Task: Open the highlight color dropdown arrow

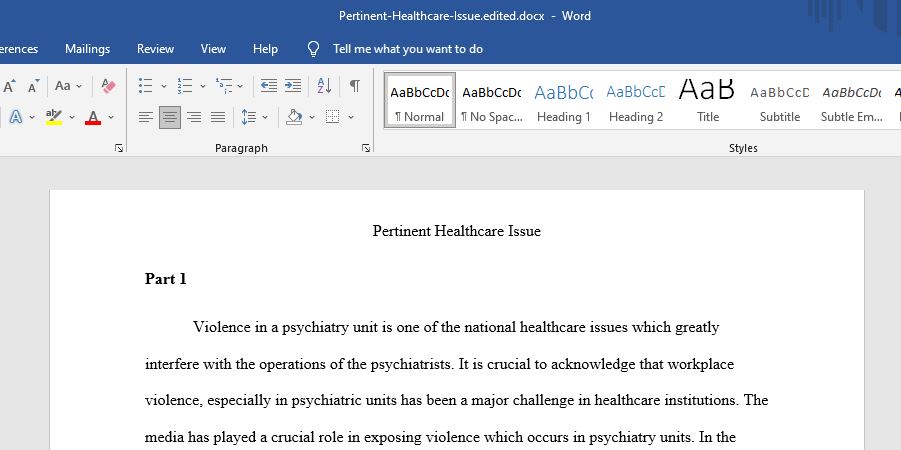Action: point(72,118)
